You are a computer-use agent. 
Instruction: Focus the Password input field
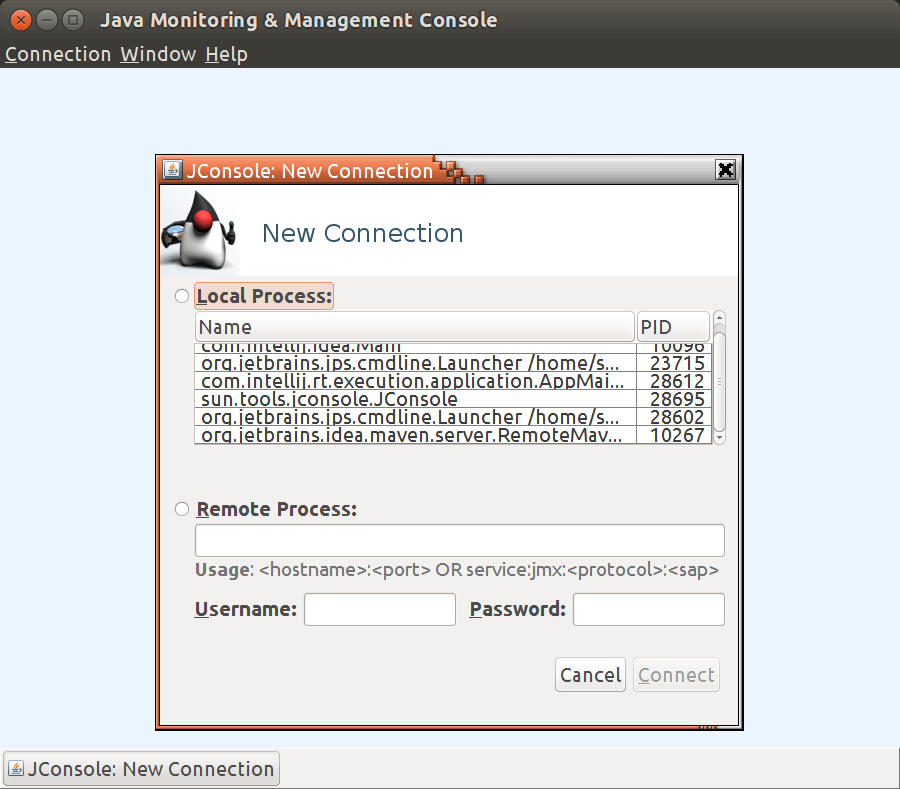pos(649,609)
